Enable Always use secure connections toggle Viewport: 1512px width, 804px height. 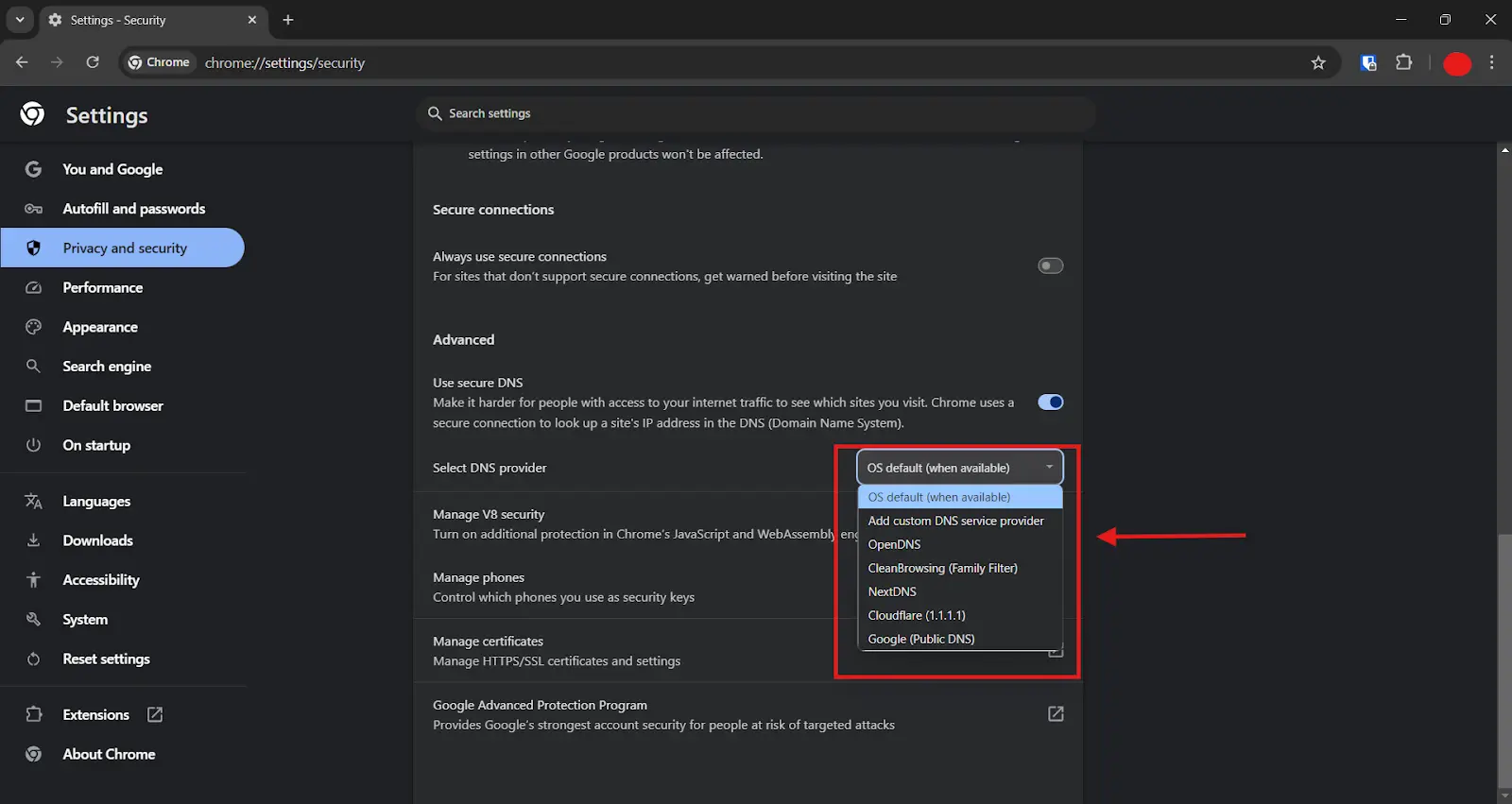click(1050, 266)
